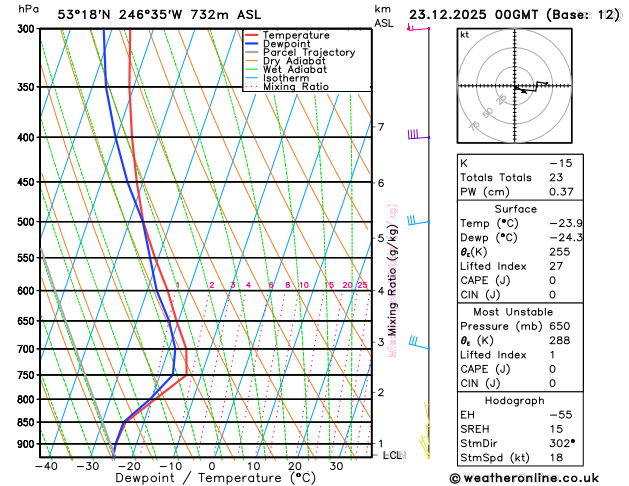The image size is (629, 486).
Task: Click the 'LCL' marker label
Action: pos(394,455)
